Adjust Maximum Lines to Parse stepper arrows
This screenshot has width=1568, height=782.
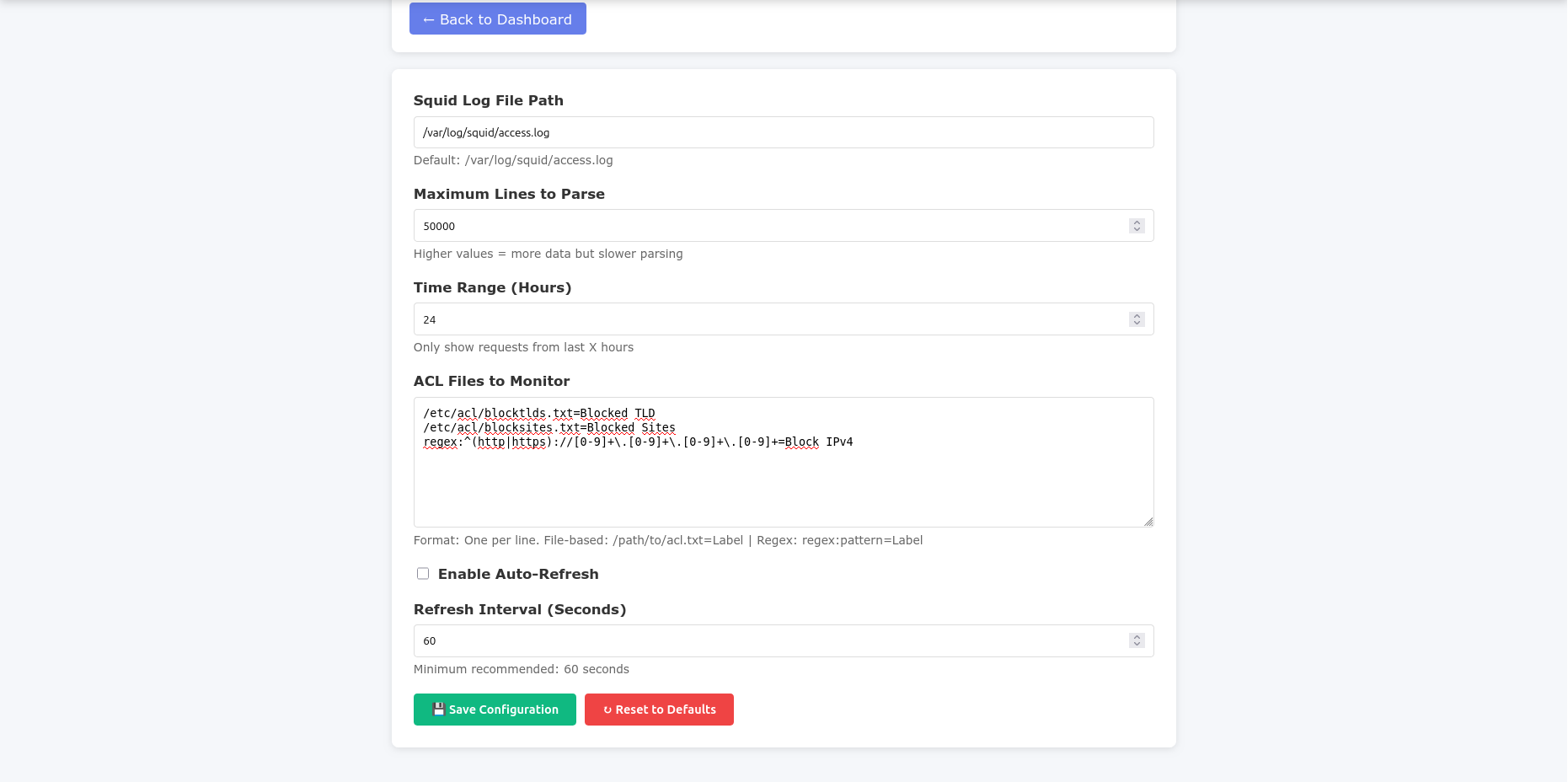tap(1137, 226)
